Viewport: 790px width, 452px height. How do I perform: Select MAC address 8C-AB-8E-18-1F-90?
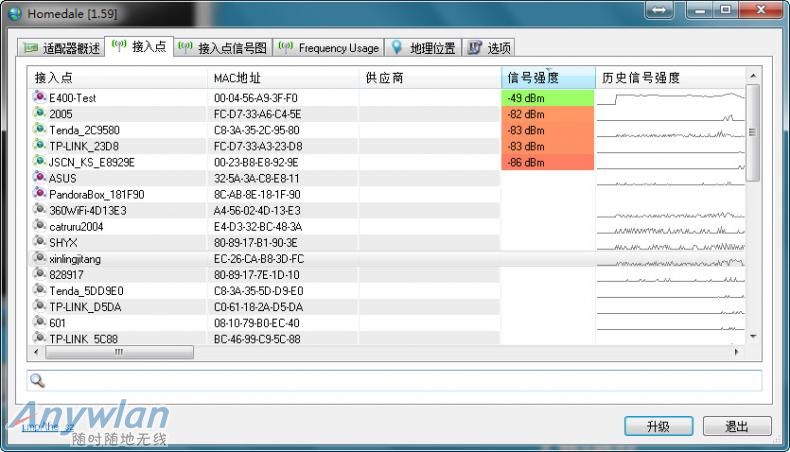point(257,195)
